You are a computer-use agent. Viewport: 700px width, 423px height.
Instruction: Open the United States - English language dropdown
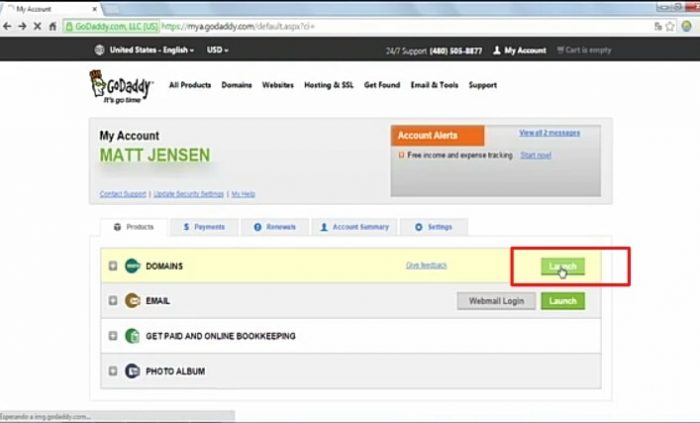pyautogui.click(x=152, y=50)
